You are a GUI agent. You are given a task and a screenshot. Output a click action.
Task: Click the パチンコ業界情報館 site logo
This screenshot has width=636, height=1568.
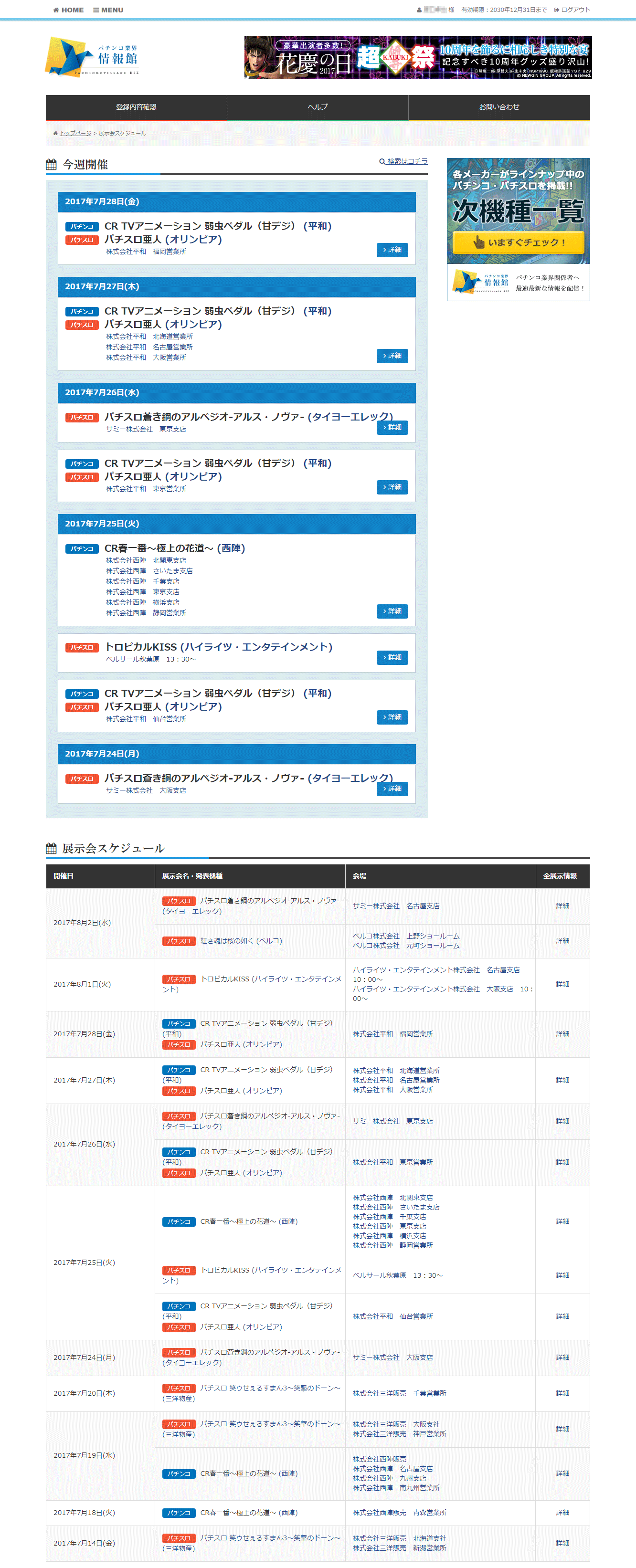point(92,57)
